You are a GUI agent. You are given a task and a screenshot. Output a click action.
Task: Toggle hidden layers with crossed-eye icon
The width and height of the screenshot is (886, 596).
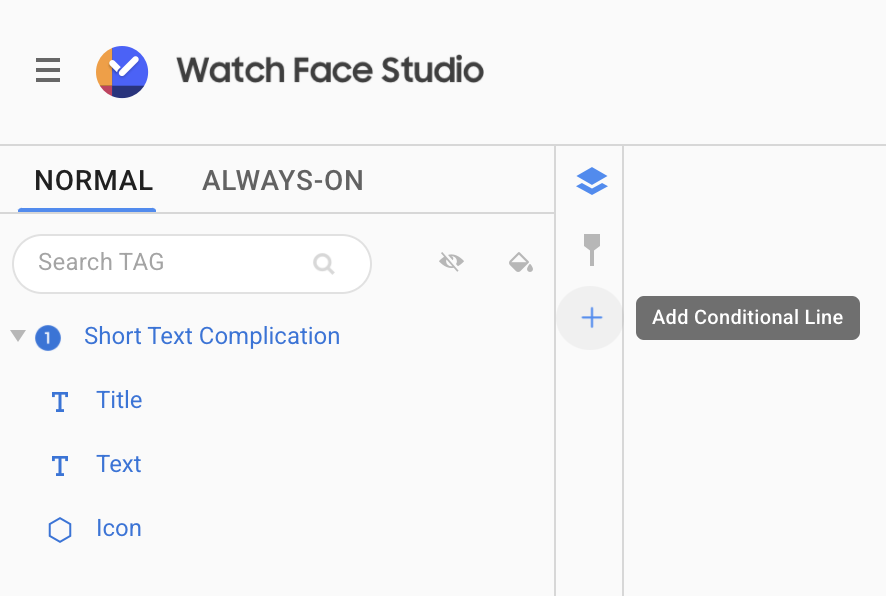[x=451, y=262]
